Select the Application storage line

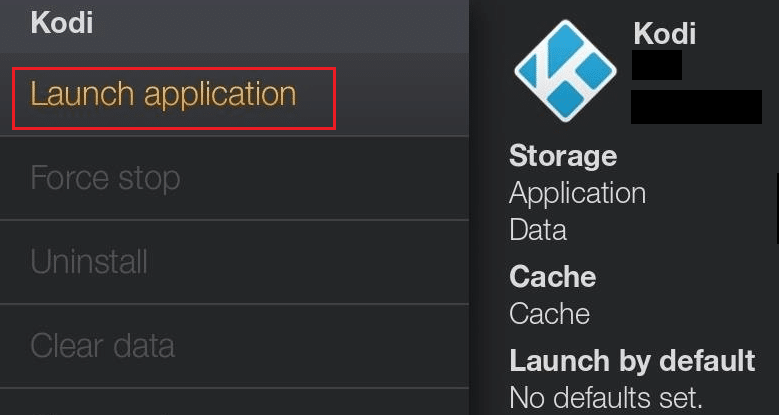pos(577,192)
